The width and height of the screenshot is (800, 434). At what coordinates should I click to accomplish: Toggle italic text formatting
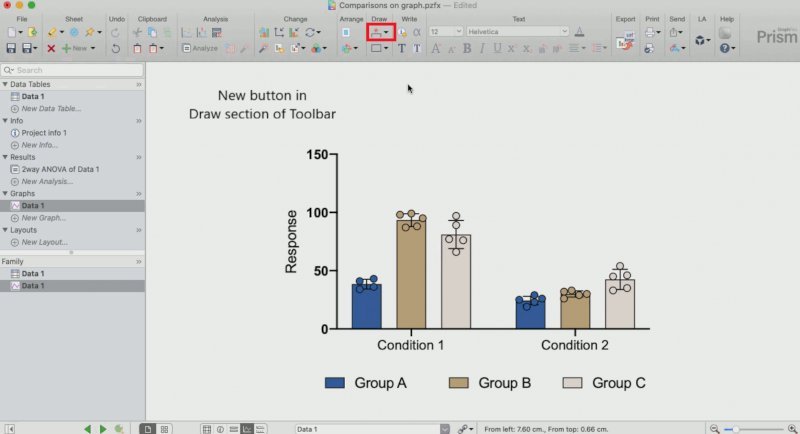point(483,48)
